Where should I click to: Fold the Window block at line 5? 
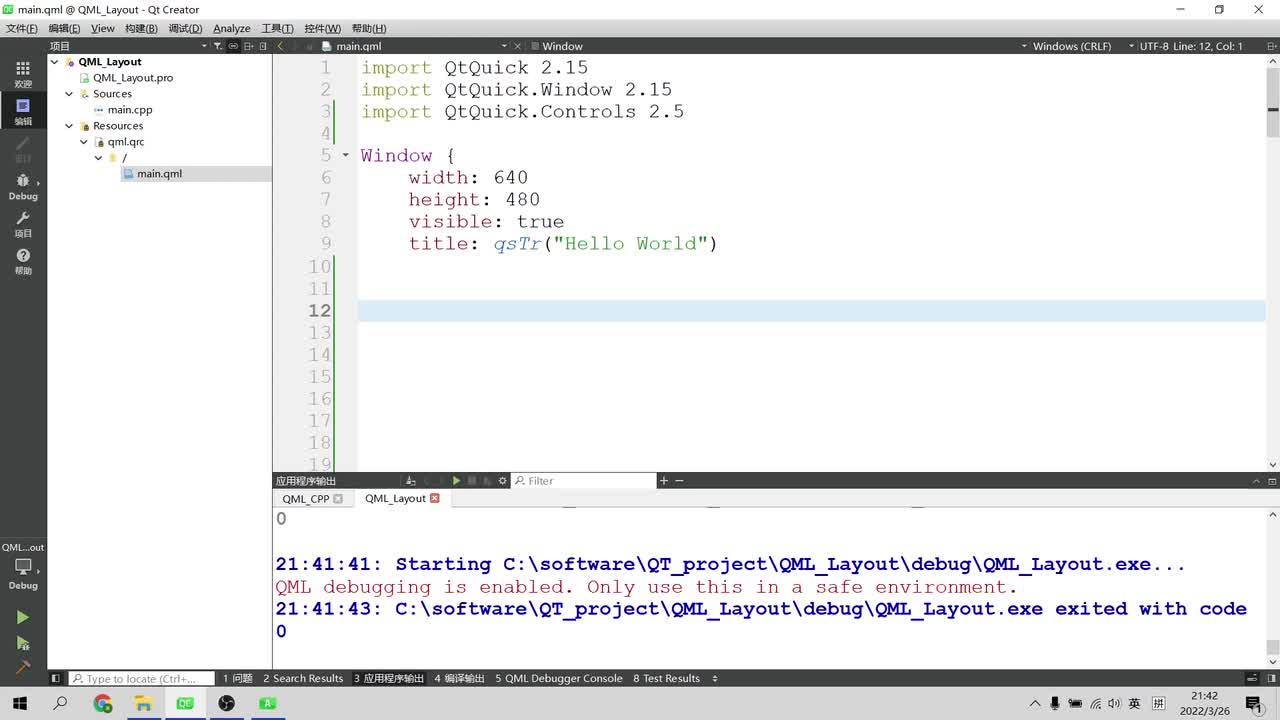346,155
